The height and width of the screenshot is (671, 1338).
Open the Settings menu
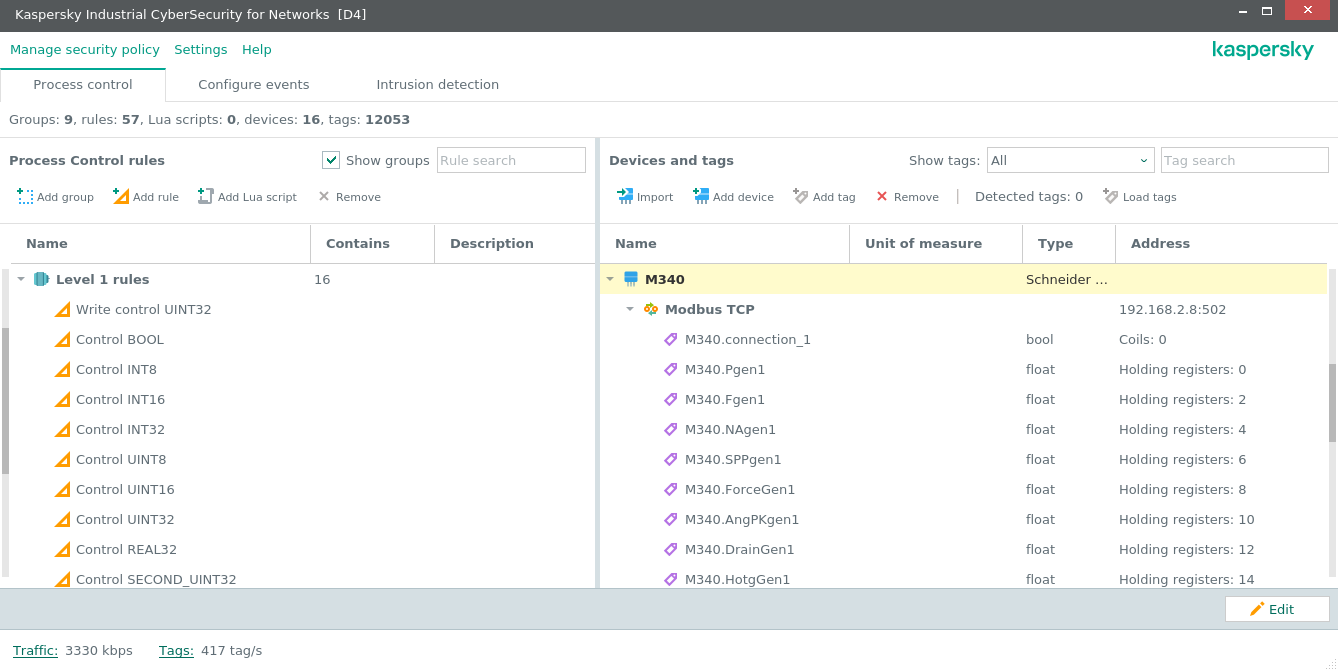coord(201,49)
